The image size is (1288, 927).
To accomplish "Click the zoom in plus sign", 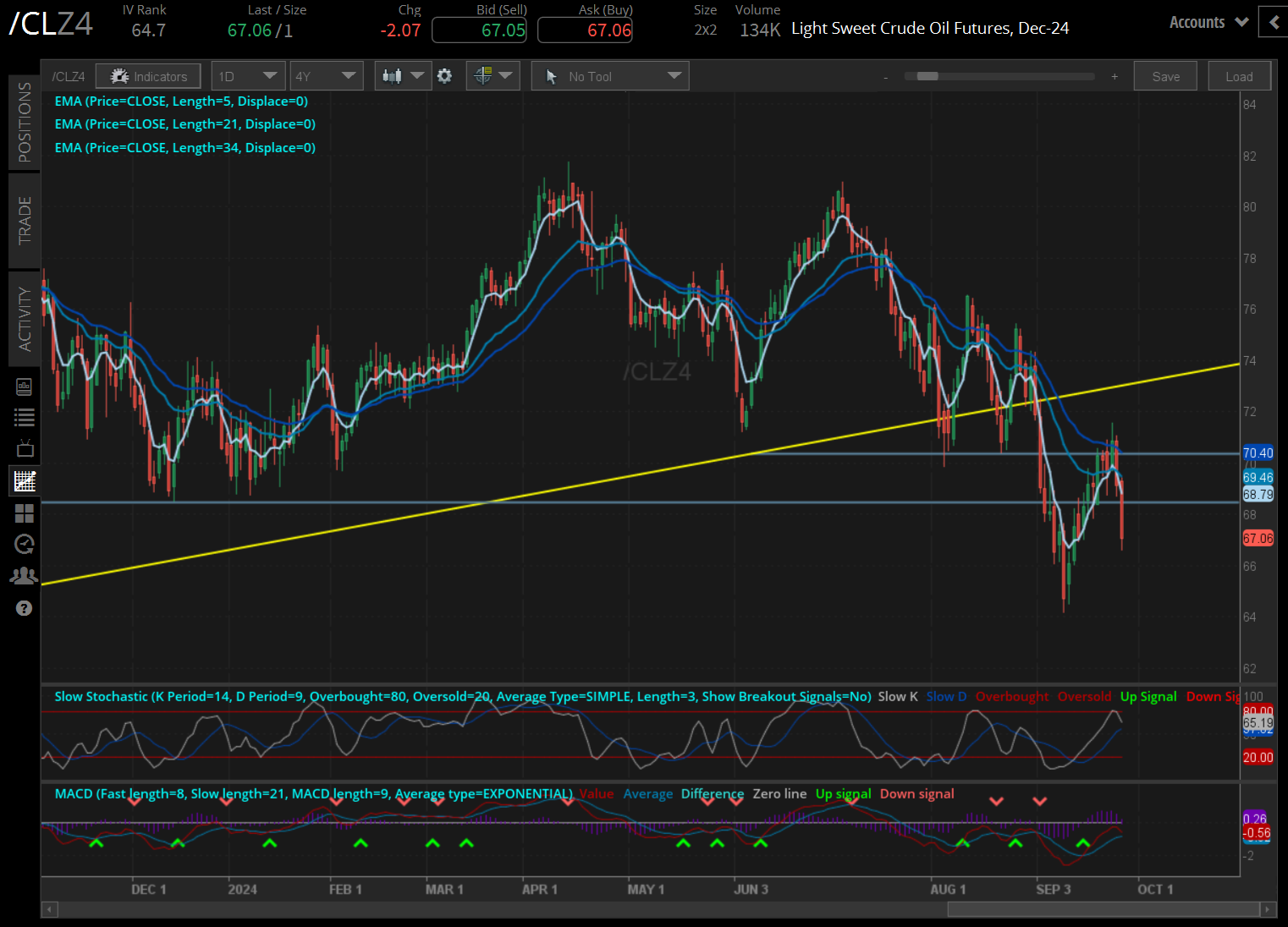I will pos(1115,76).
